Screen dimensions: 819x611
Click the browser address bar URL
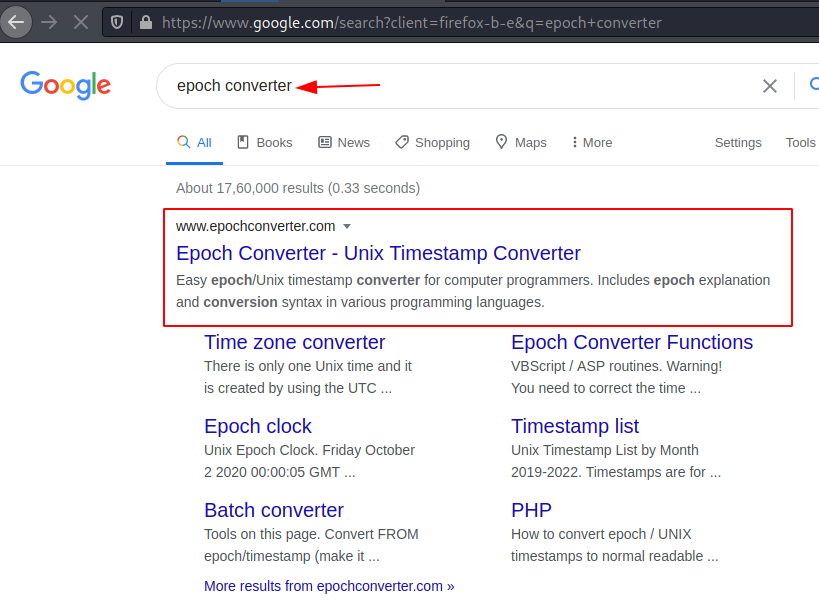[x=412, y=23]
